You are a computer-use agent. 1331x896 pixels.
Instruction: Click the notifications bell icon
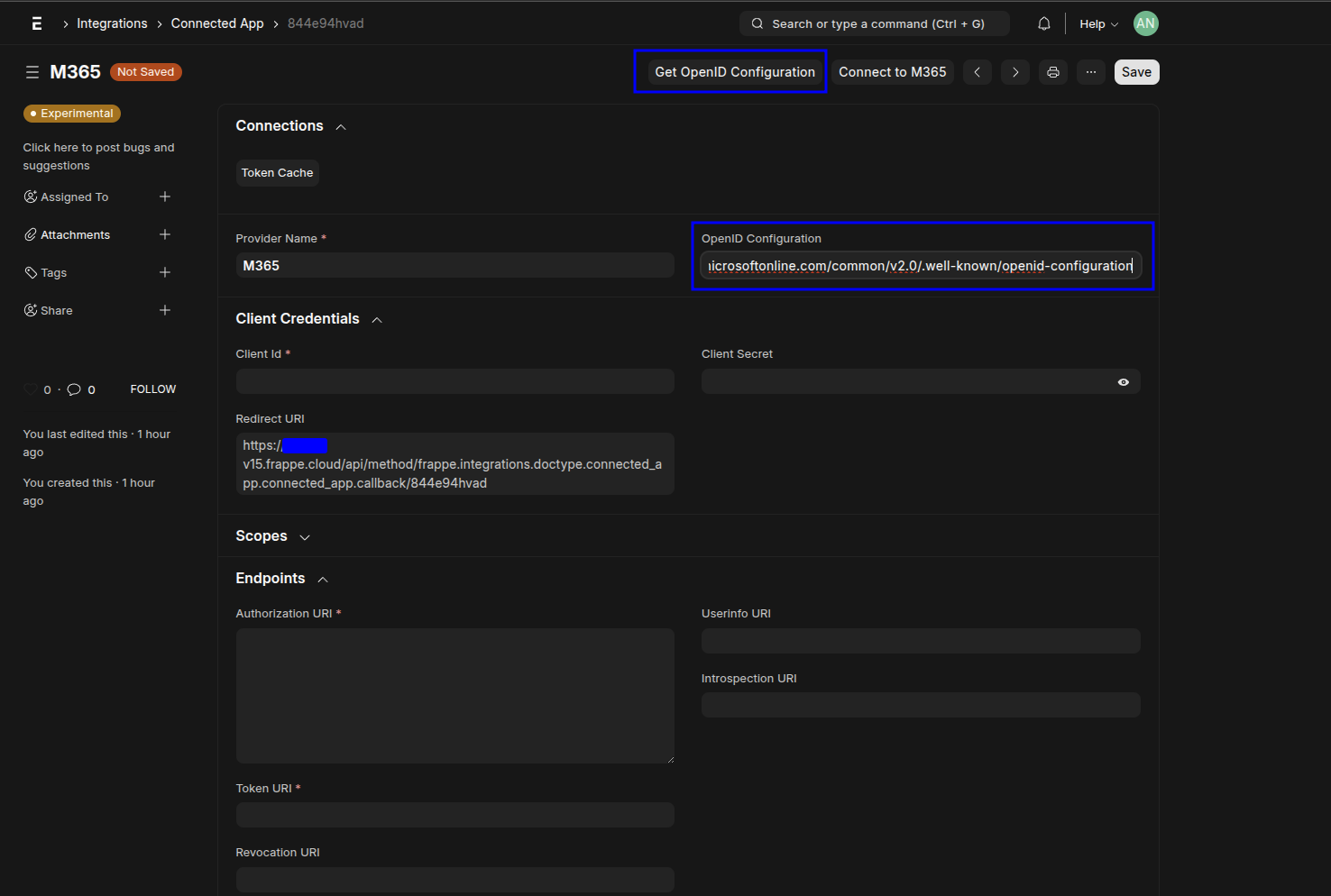tap(1044, 24)
